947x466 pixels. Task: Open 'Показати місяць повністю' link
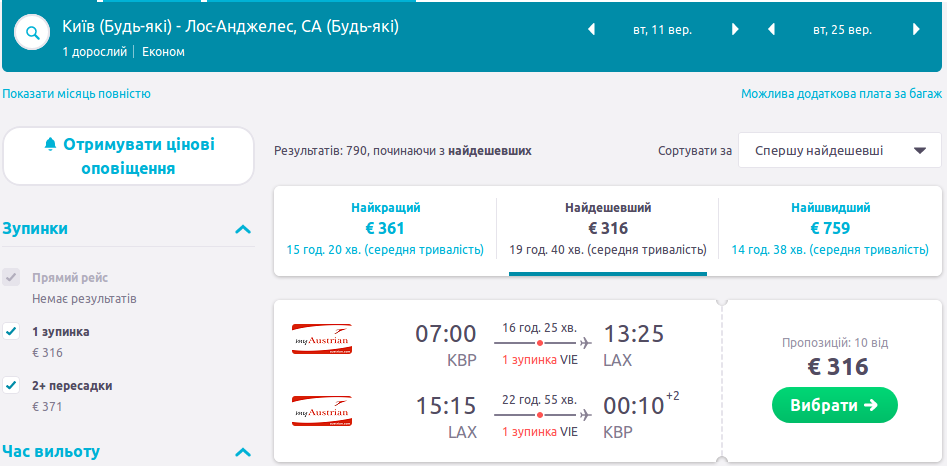tap(76, 94)
